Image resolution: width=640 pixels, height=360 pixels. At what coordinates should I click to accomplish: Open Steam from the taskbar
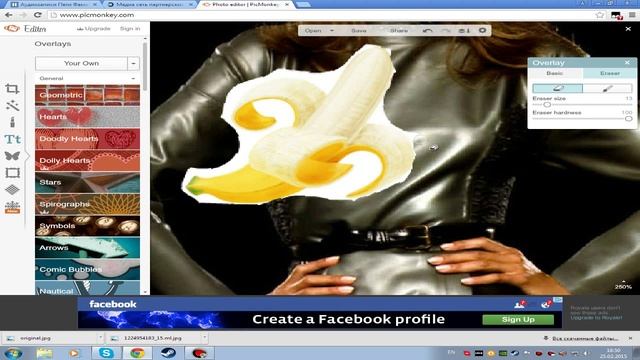point(168,353)
